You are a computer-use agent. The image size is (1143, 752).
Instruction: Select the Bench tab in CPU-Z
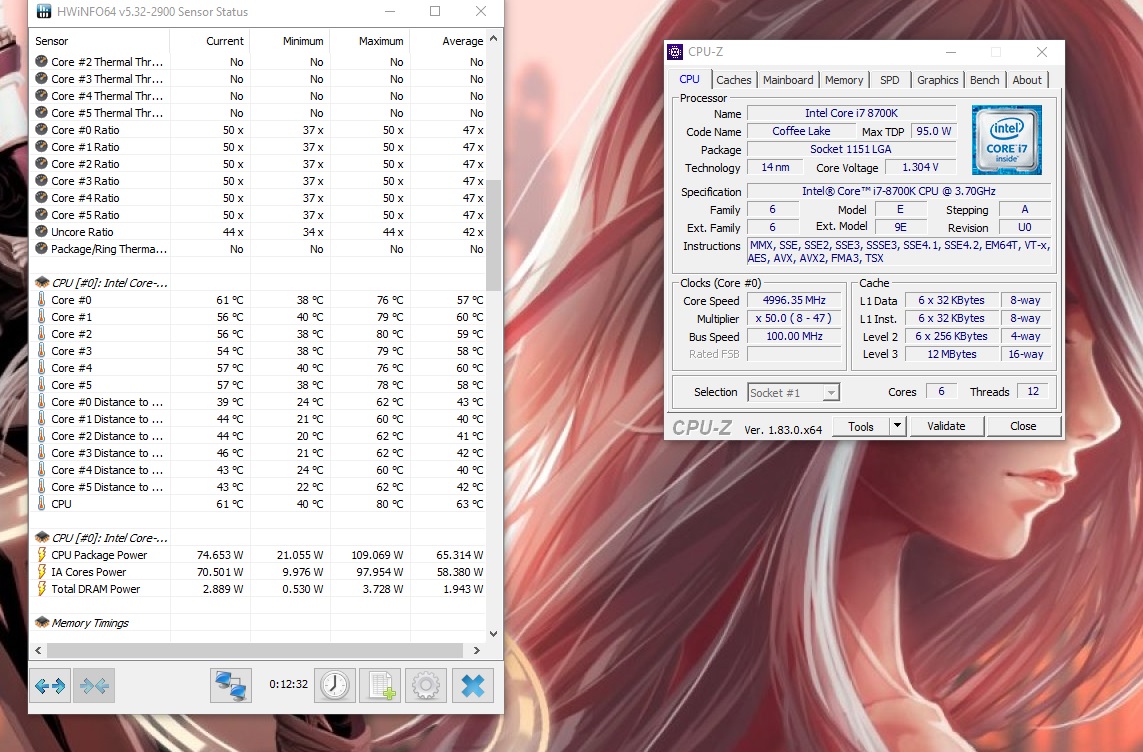[985, 80]
